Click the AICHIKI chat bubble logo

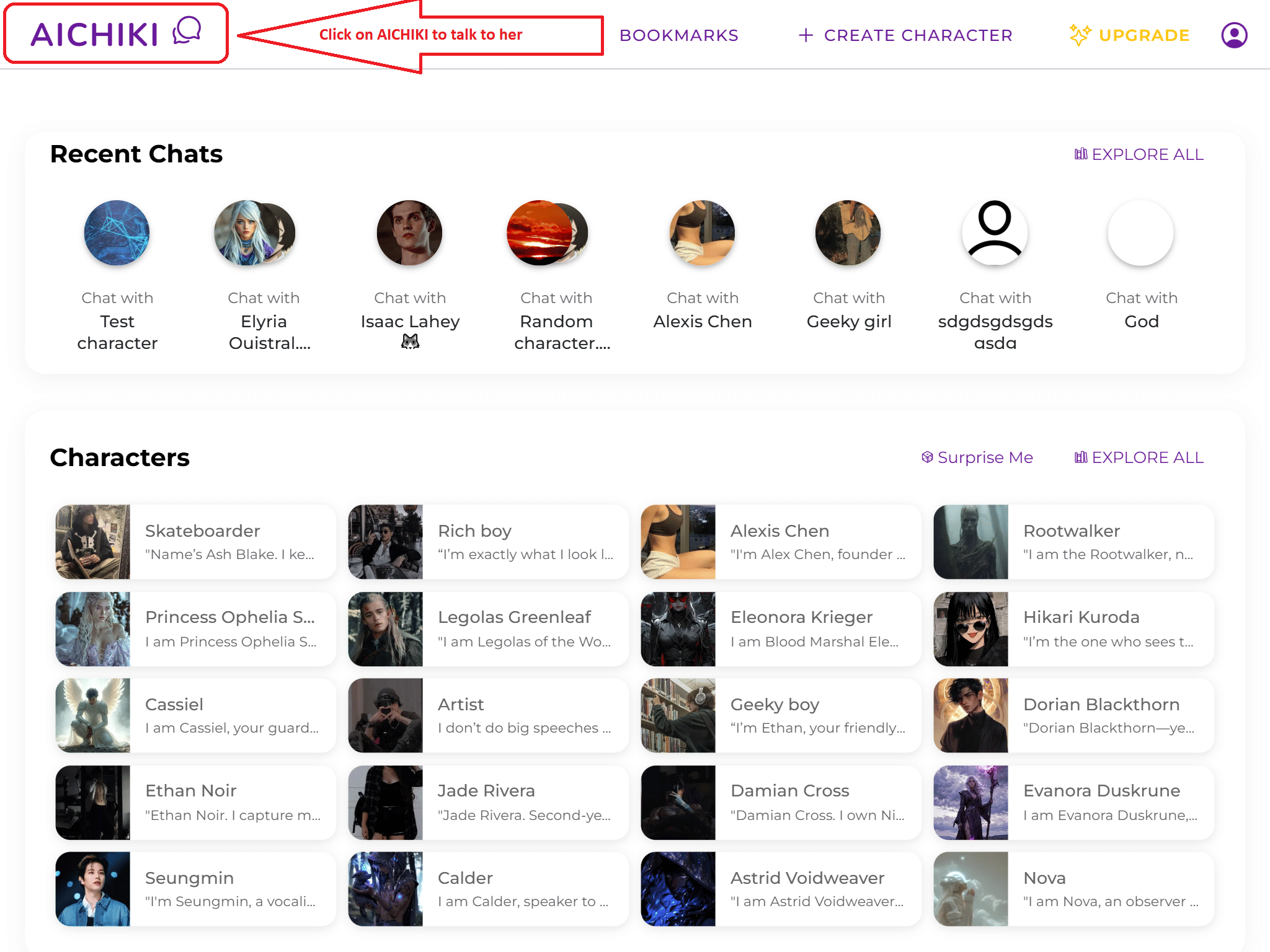tap(187, 30)
